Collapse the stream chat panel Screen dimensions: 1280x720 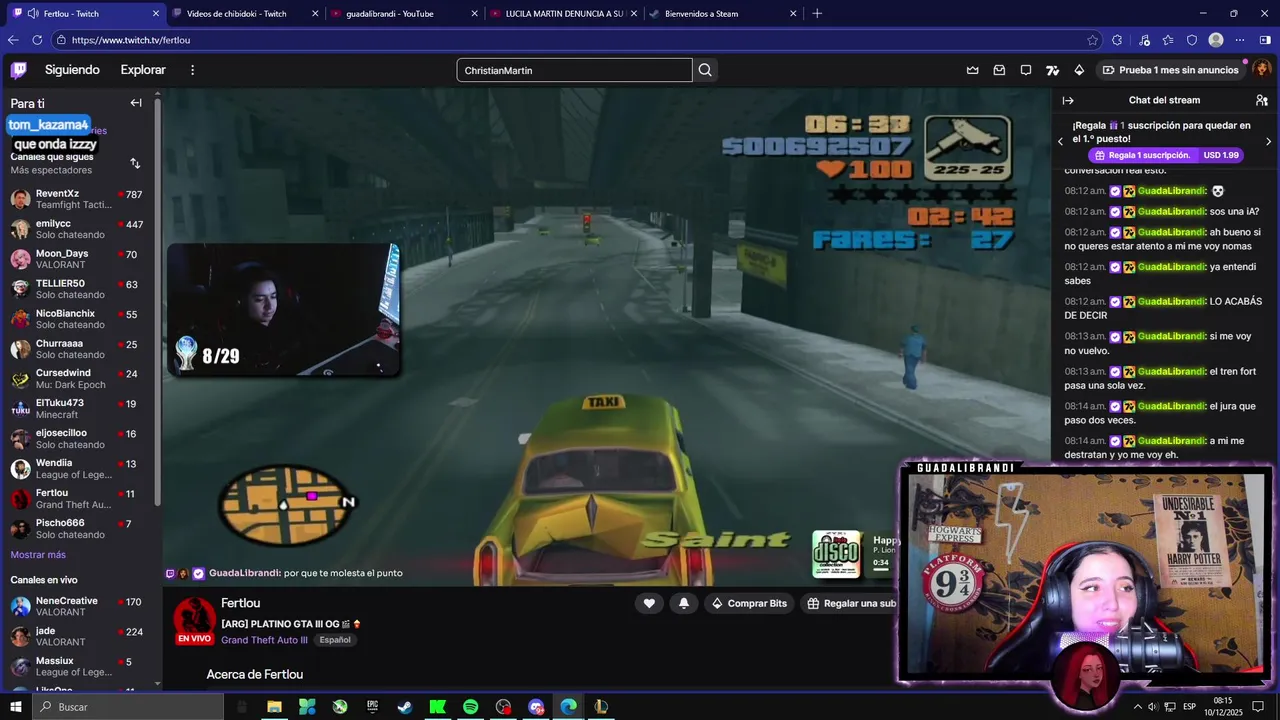[x=1068, y=100]
